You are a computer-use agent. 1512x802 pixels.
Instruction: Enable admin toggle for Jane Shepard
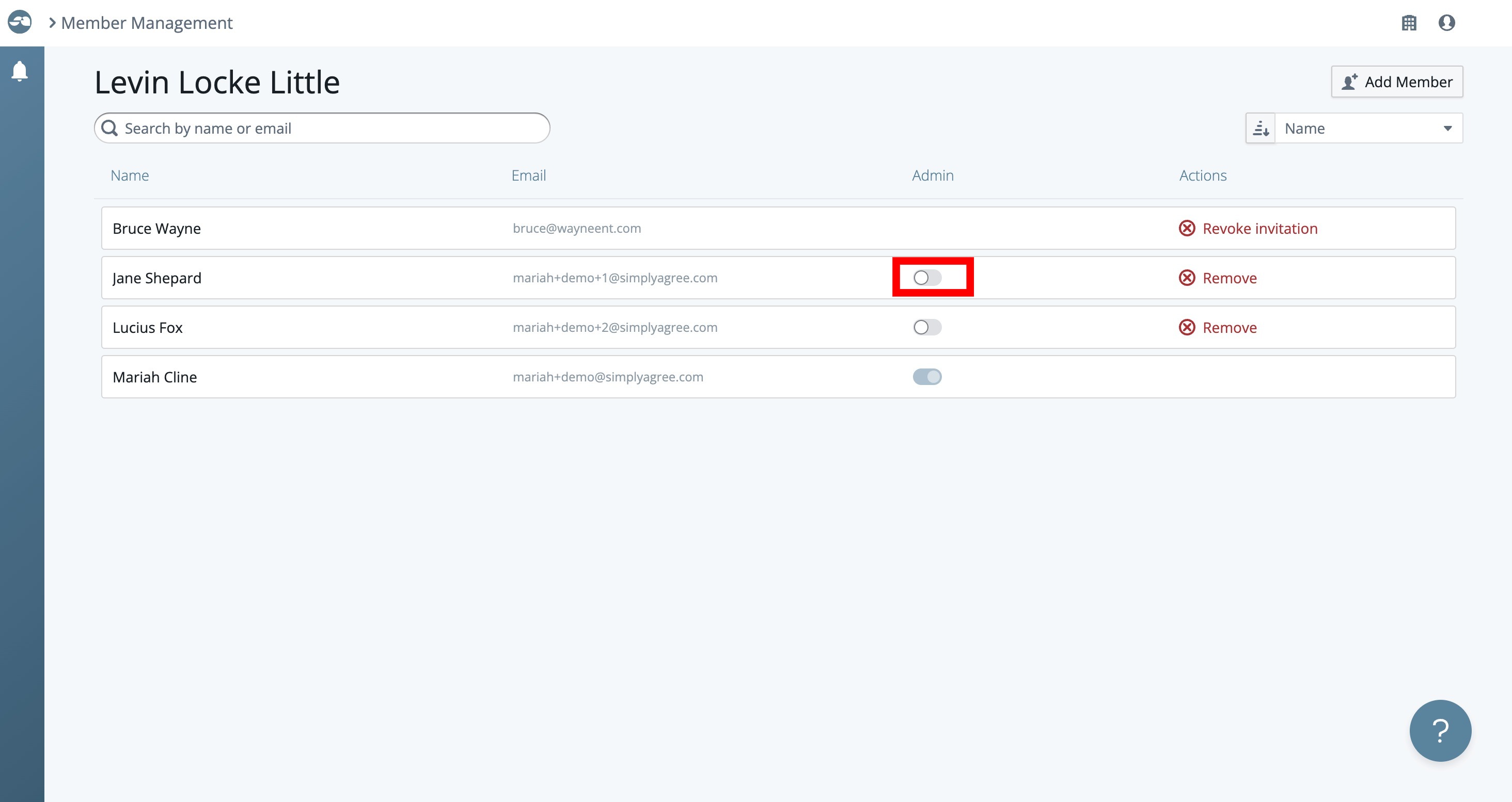tap(927, 278)
